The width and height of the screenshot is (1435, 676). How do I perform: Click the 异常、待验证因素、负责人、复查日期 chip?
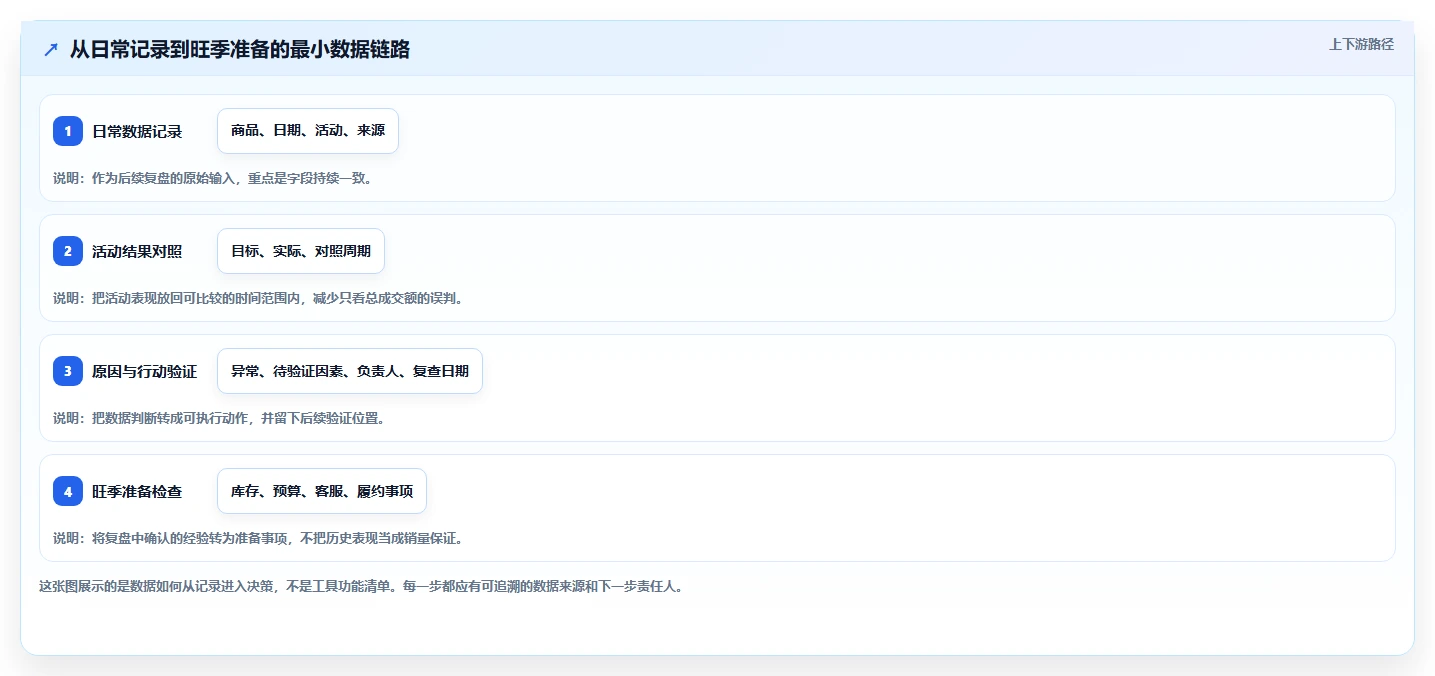pyautogui.click(x=350, y=371)
